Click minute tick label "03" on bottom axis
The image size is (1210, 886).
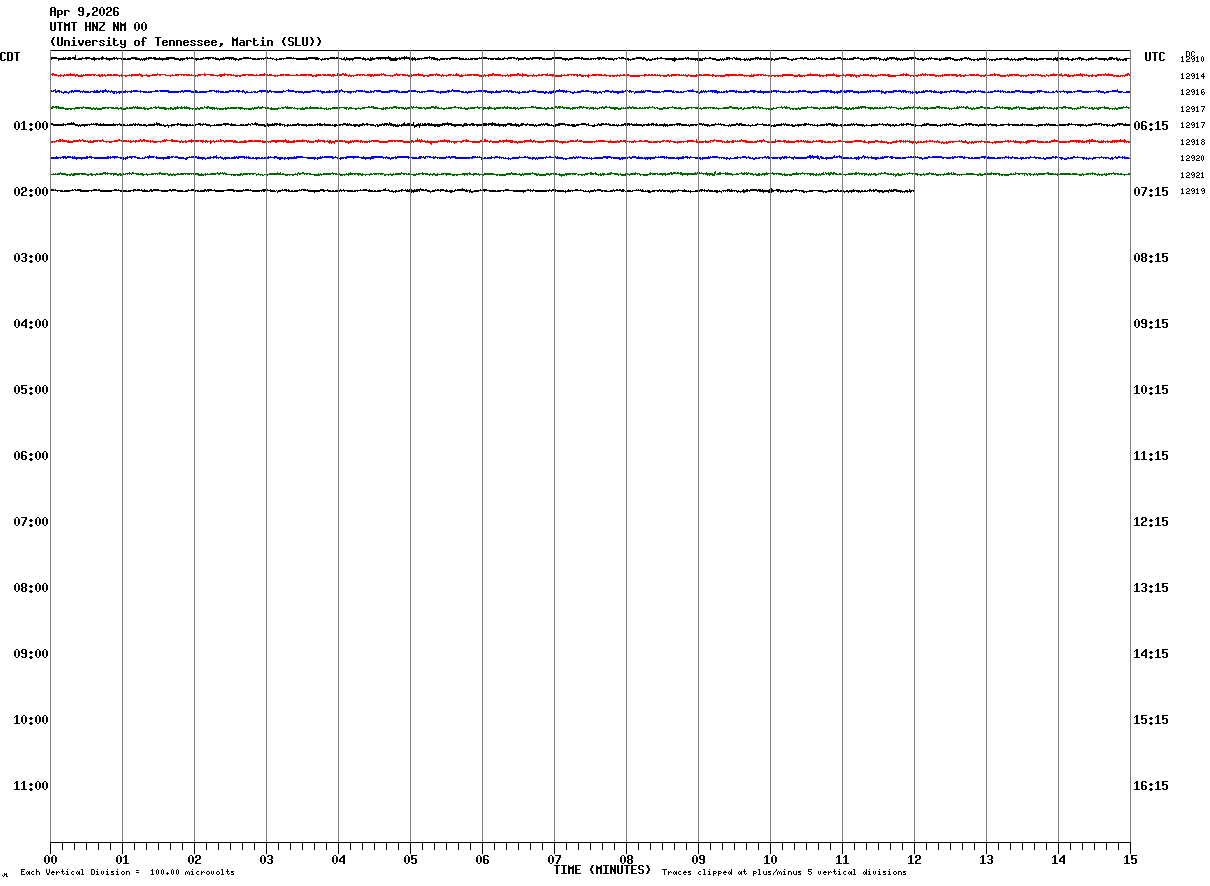[266, 860]
